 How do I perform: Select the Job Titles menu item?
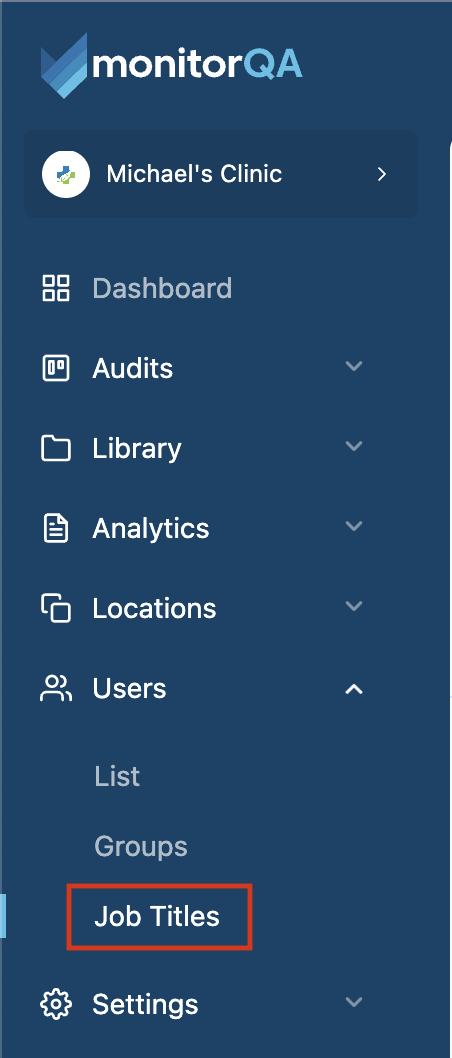tap(157, 916)
